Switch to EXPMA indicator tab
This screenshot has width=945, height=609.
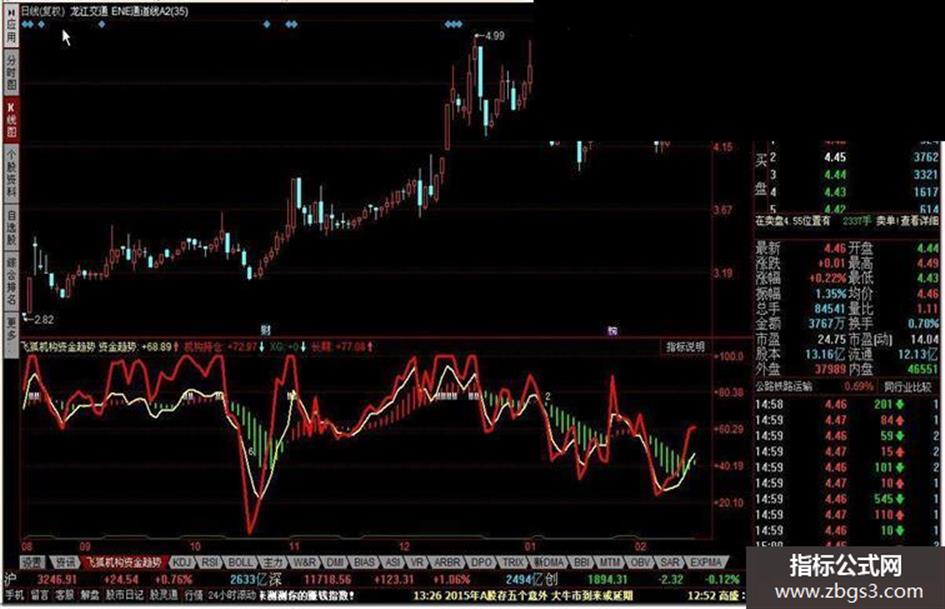(706, 563)
